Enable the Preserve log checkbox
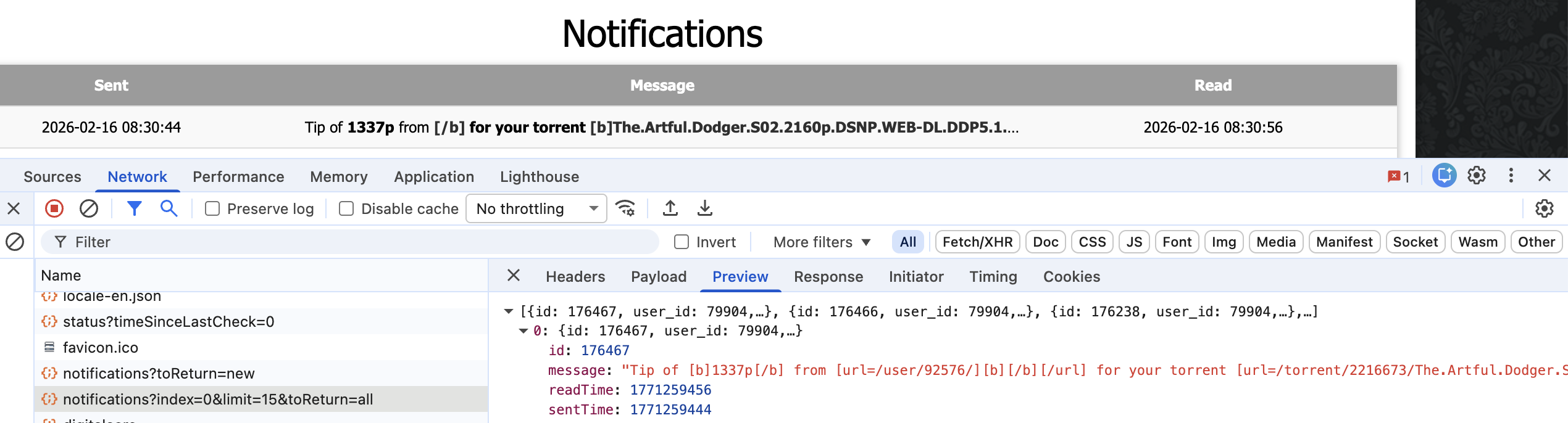Screen dimensions: 1568x423 (x=212, y=209)
